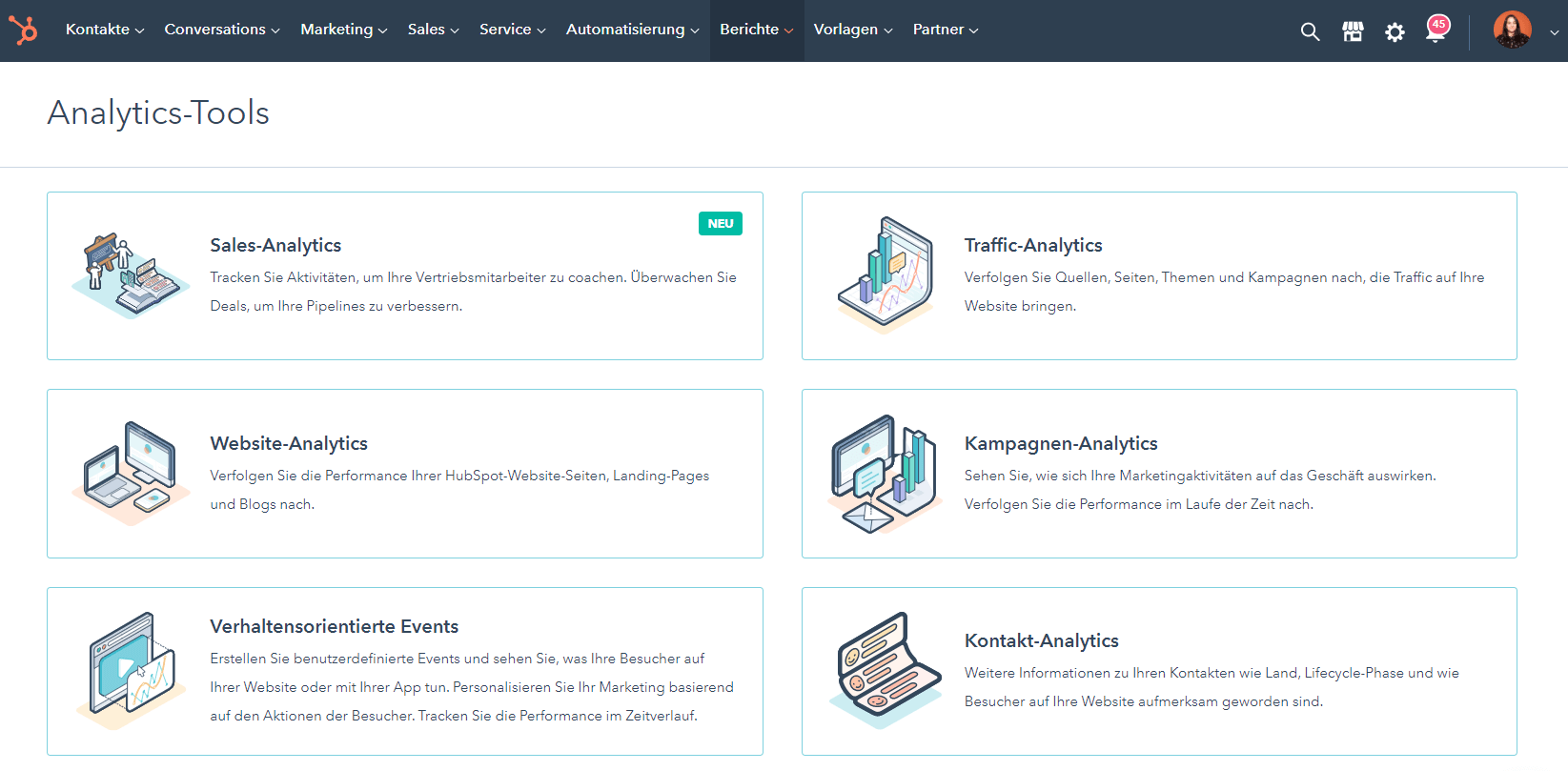
Task: Click the Sales-Analytics description text
Action: 474,292
